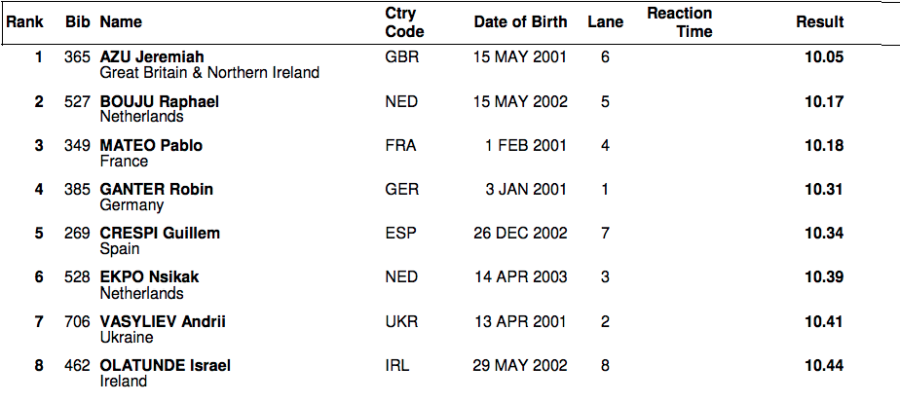
Task: Click the Reaction Time column header
Action: pyautogui.click(x=680, y=22)
